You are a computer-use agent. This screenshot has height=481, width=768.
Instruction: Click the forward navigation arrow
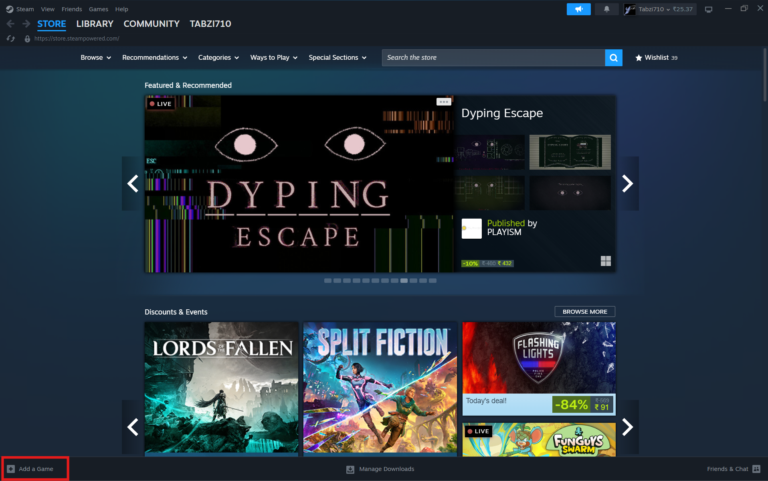[x=26, y=24]
